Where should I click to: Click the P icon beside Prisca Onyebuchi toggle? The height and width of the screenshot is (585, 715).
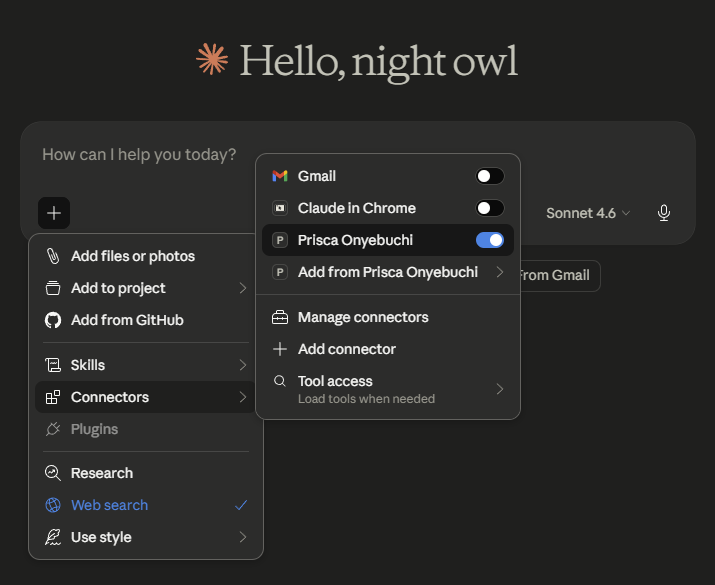[280, 240]
